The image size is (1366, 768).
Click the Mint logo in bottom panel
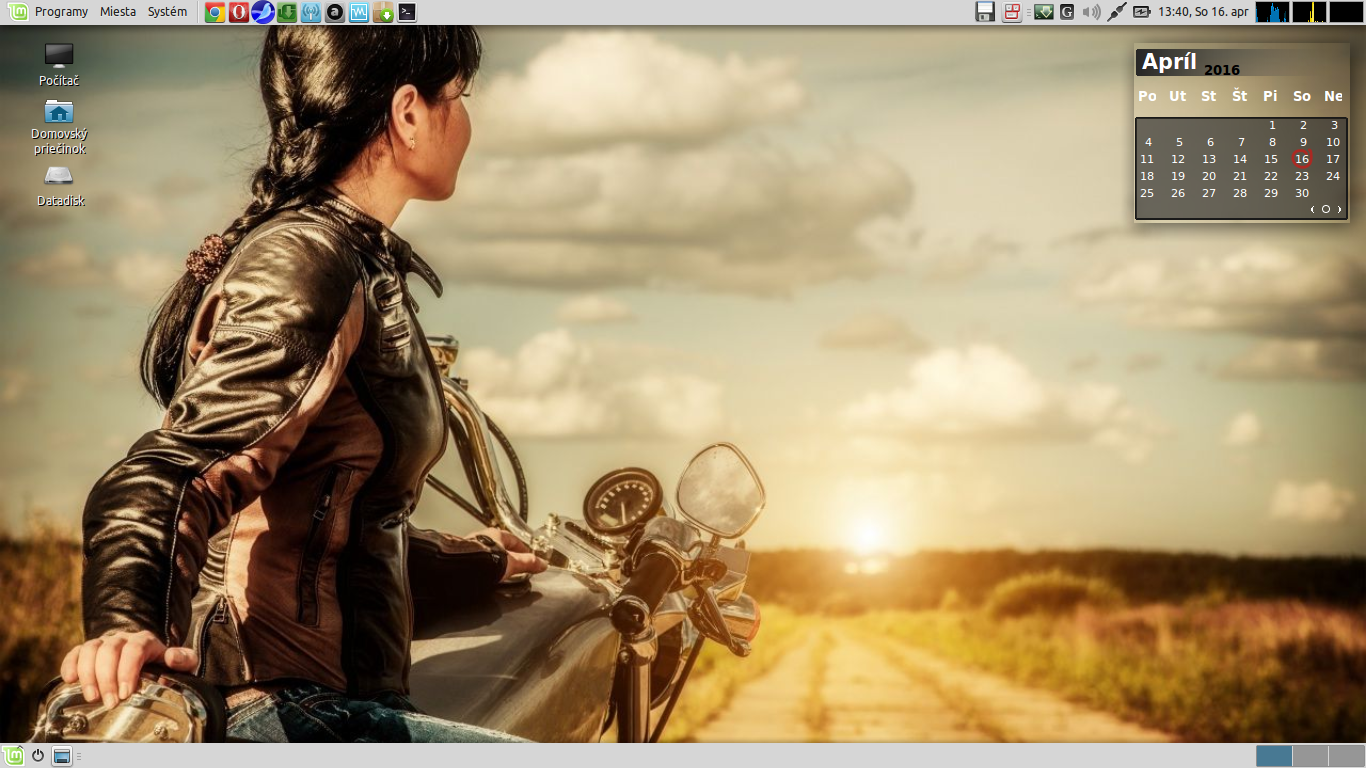[x=13, y=756]
